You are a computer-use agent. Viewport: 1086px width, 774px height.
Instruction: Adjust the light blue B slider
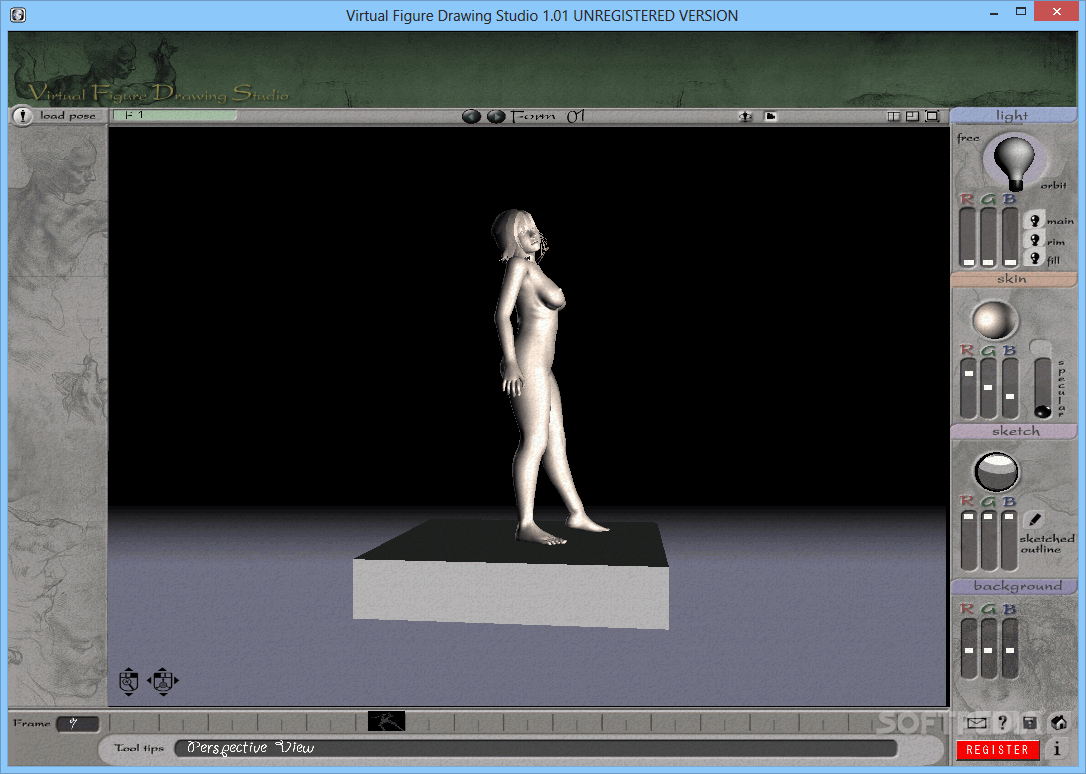click(1010, 237)
